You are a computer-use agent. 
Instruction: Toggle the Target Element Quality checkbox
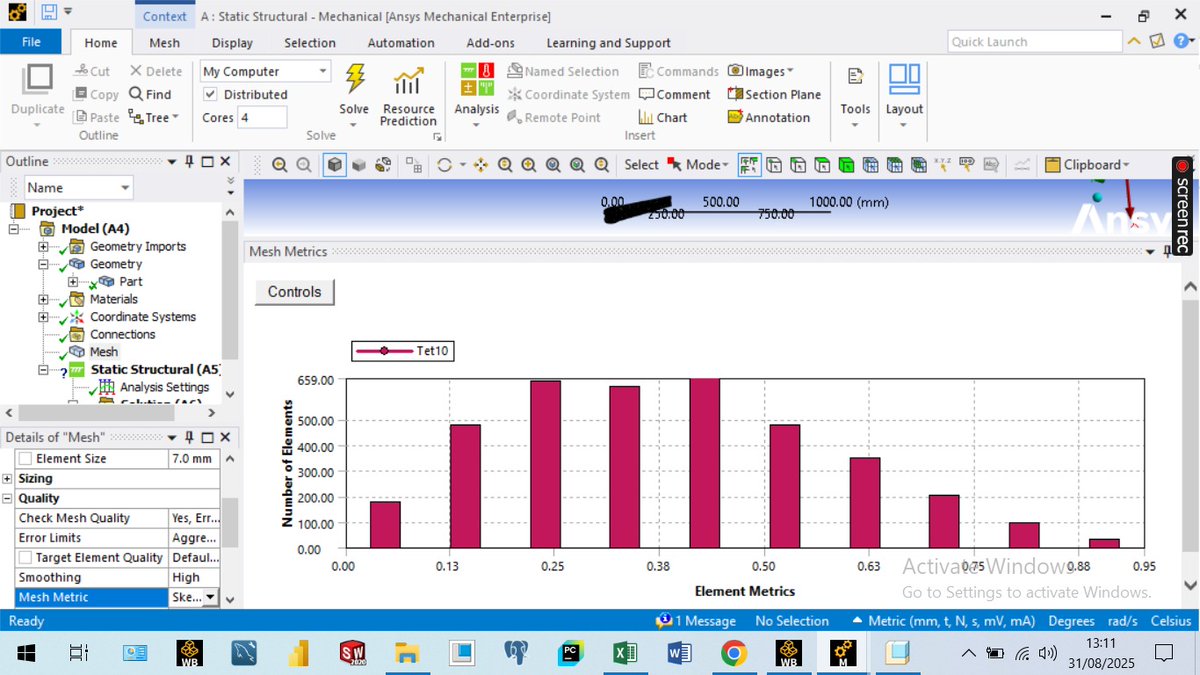[25, 557]
